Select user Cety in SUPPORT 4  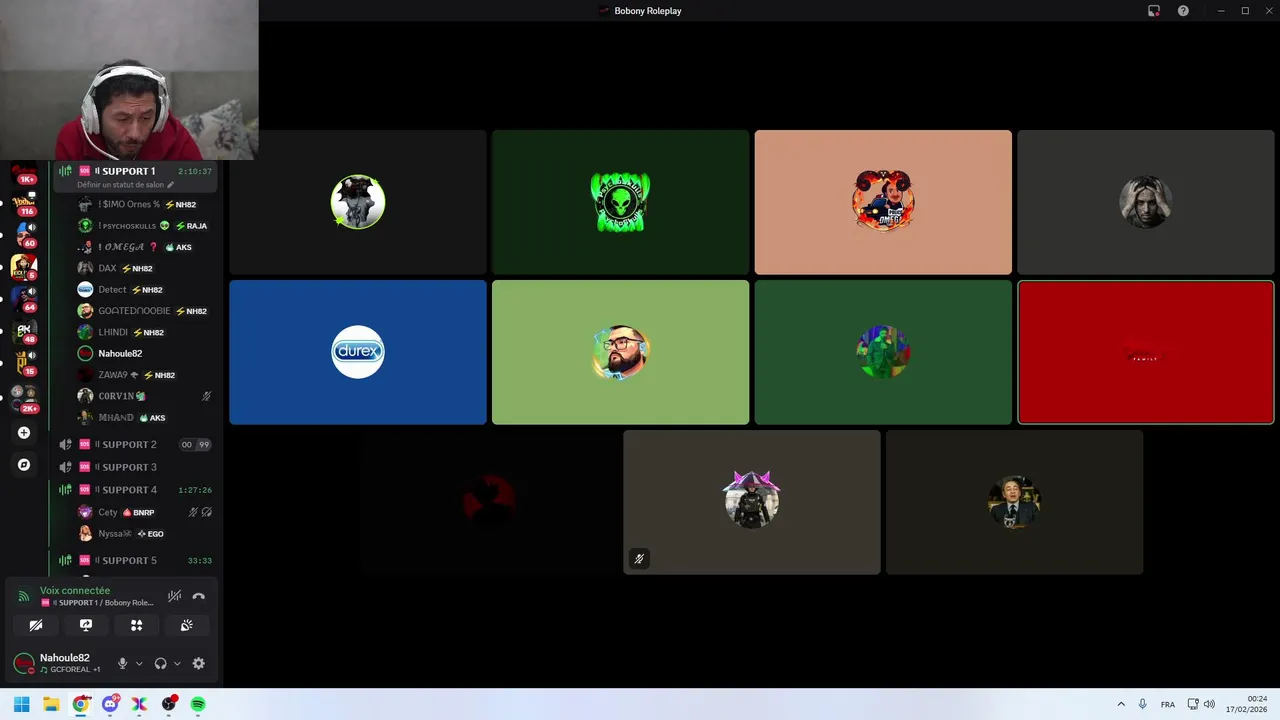[x=145, y=512]
